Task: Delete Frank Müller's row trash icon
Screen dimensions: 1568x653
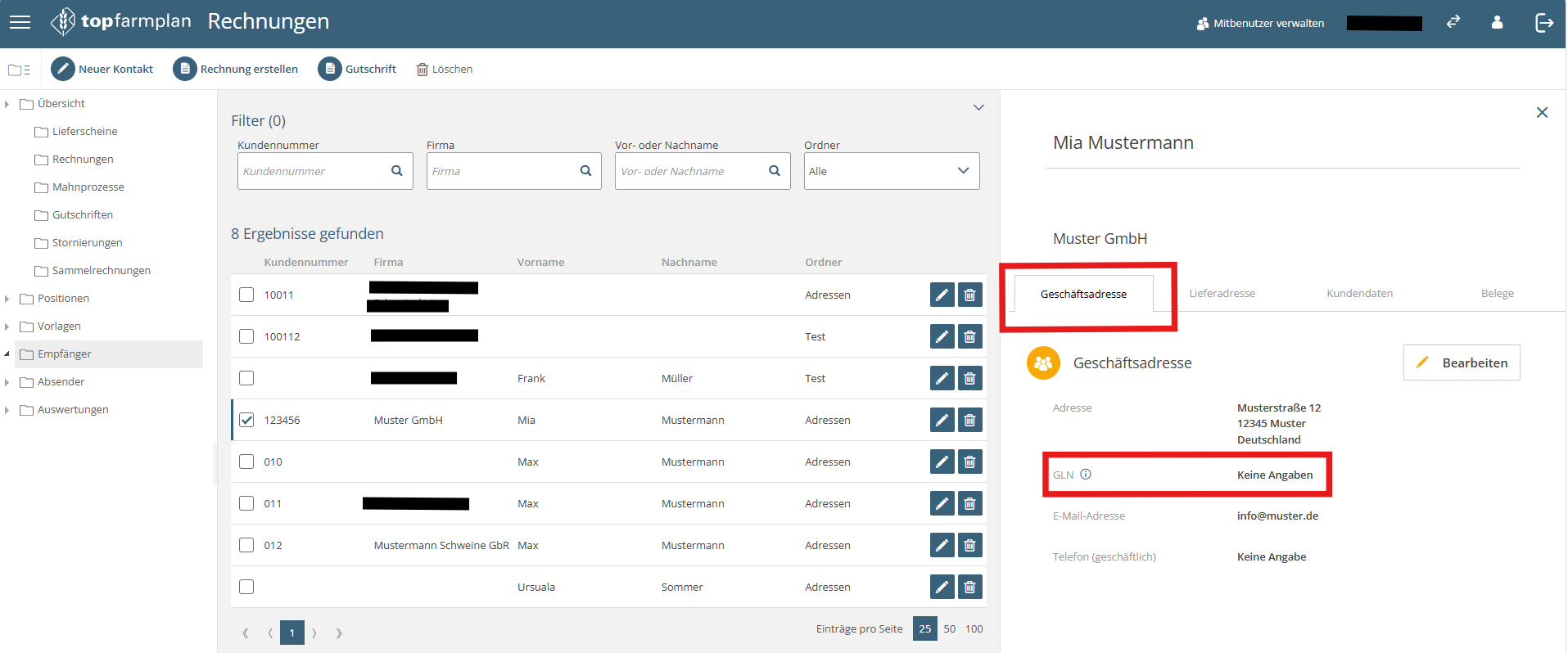Action: coord(970,378)
